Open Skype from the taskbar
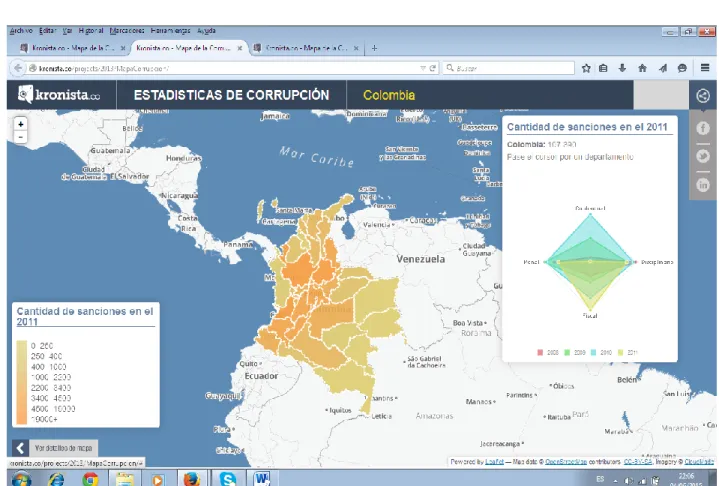 227,479
